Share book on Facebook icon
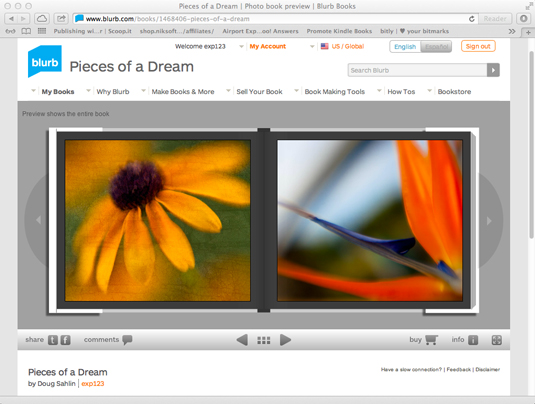535x404 pixels. (x=66, y=340)
